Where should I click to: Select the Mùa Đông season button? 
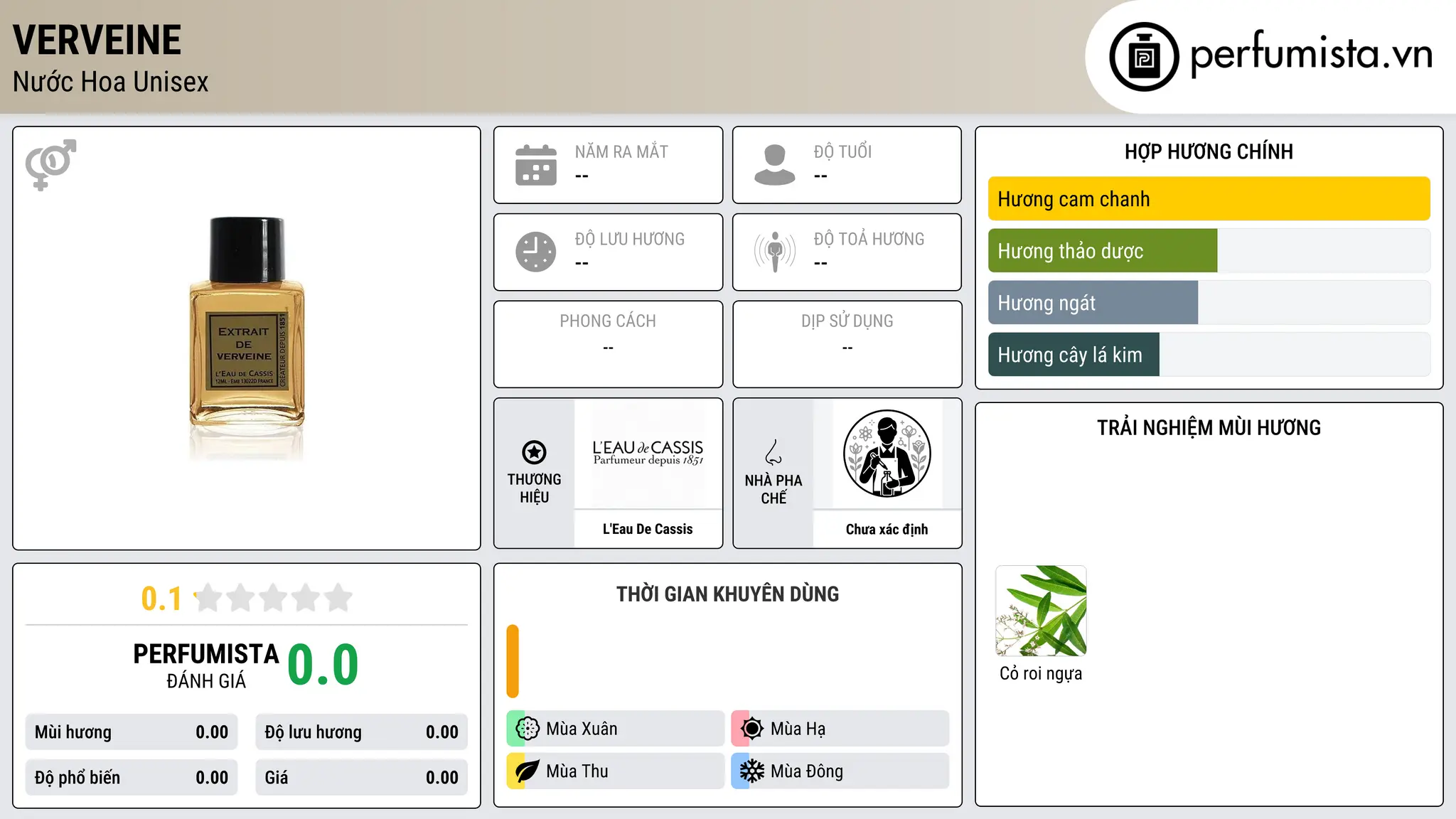point(840,771)
